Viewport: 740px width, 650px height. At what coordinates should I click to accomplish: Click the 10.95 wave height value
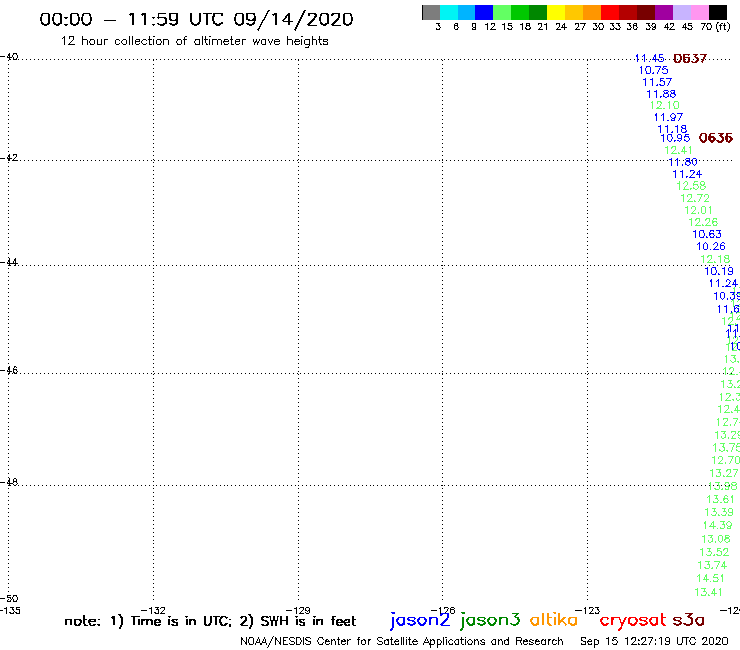coord(675,138)
